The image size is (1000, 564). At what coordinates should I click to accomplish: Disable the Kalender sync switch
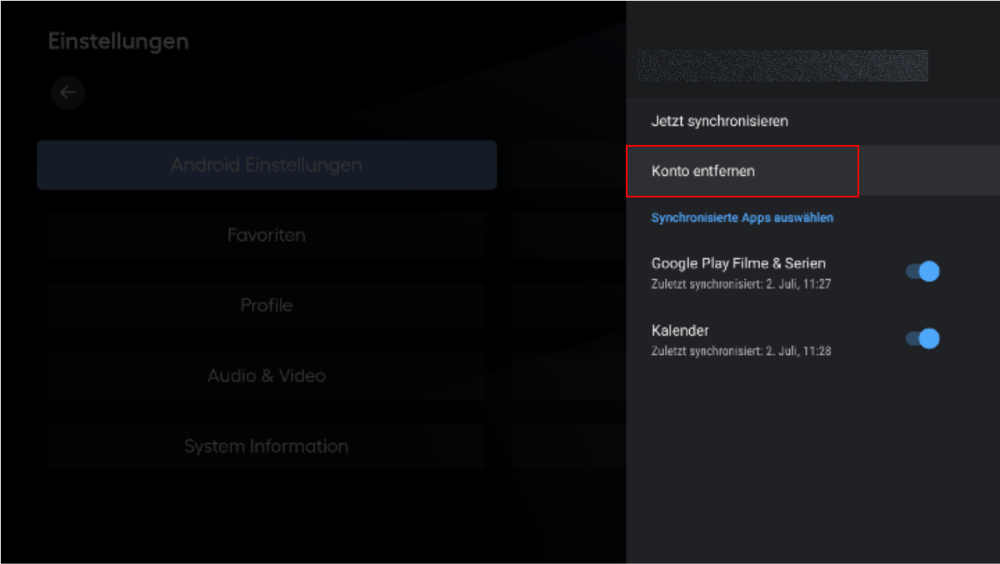pyautogui.click(x=922, y=339)
